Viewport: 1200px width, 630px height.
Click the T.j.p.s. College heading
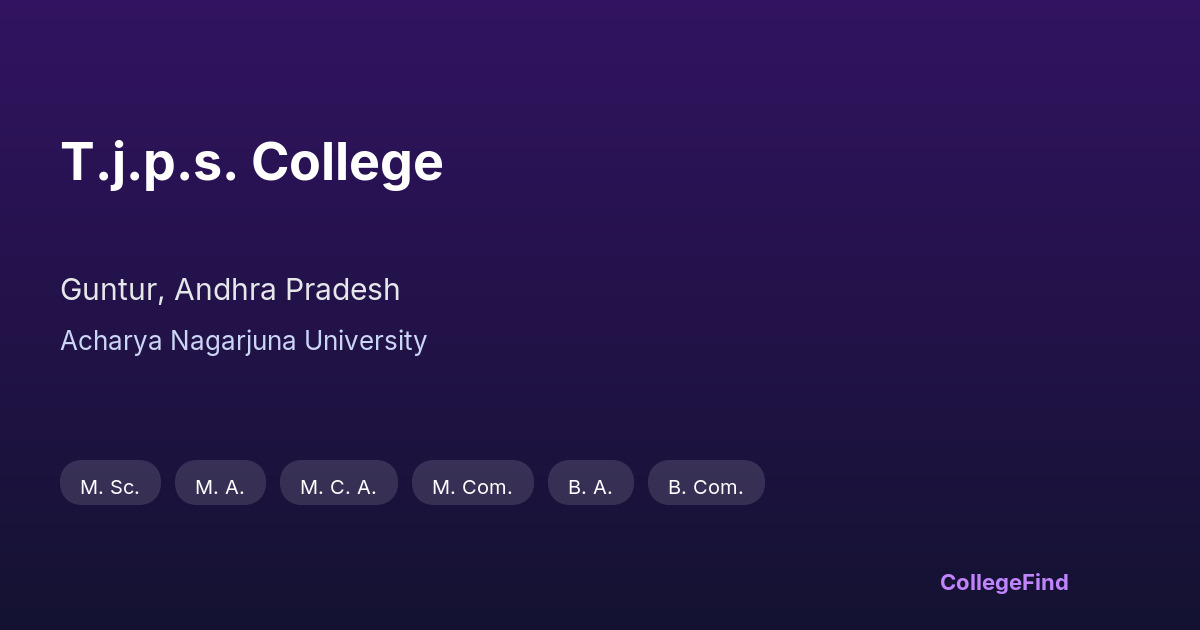[x=251, y=162]
